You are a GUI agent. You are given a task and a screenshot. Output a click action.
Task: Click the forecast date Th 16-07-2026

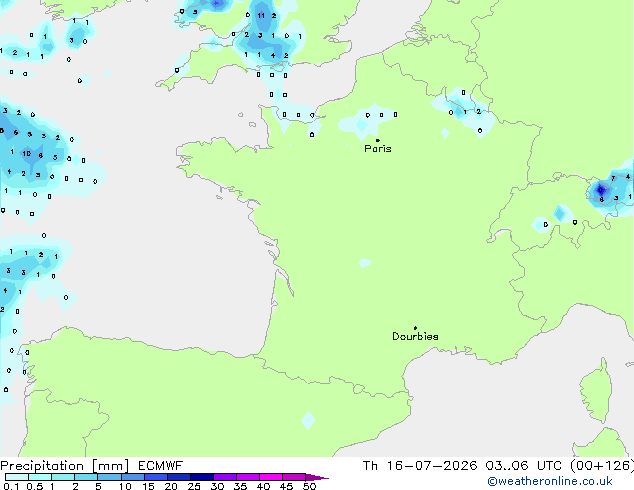pos(420,466)
